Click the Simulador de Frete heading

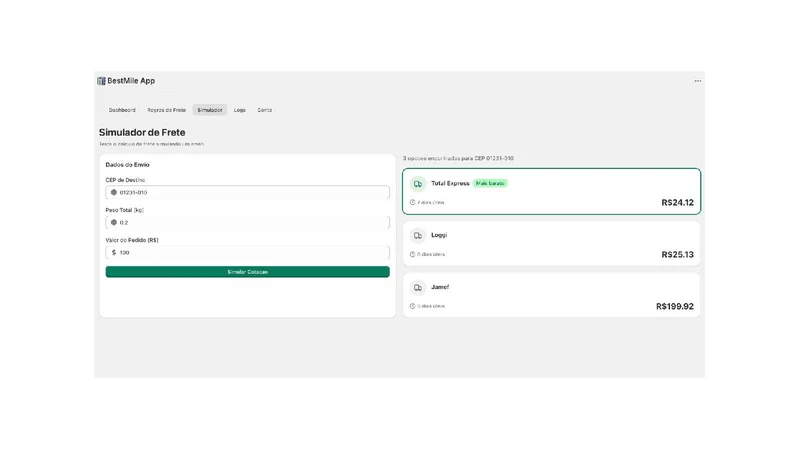(x=142, y=132)
